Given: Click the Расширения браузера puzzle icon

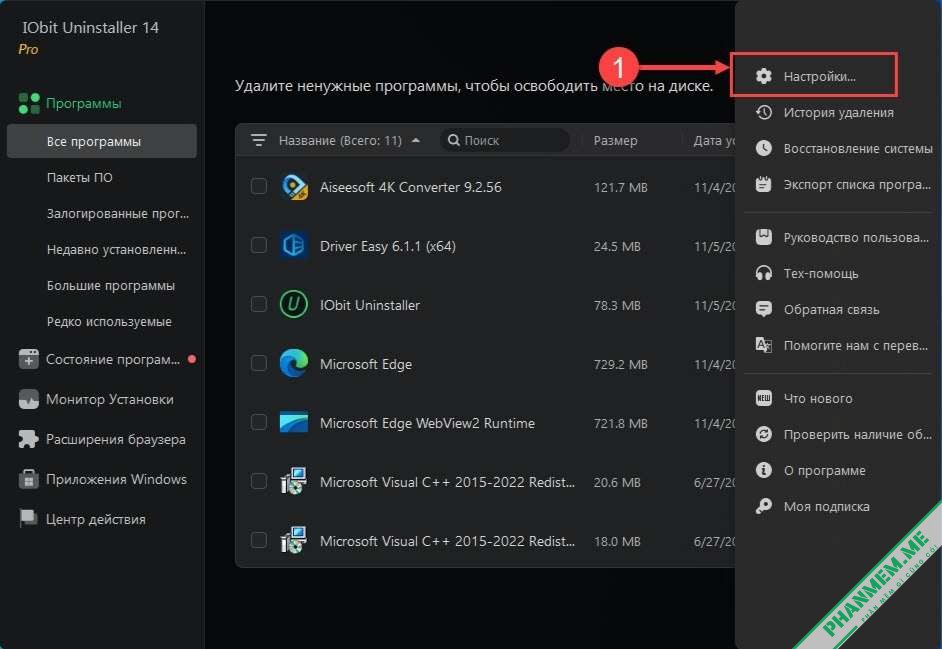Looking at the screenshot, I should point(28,439).
